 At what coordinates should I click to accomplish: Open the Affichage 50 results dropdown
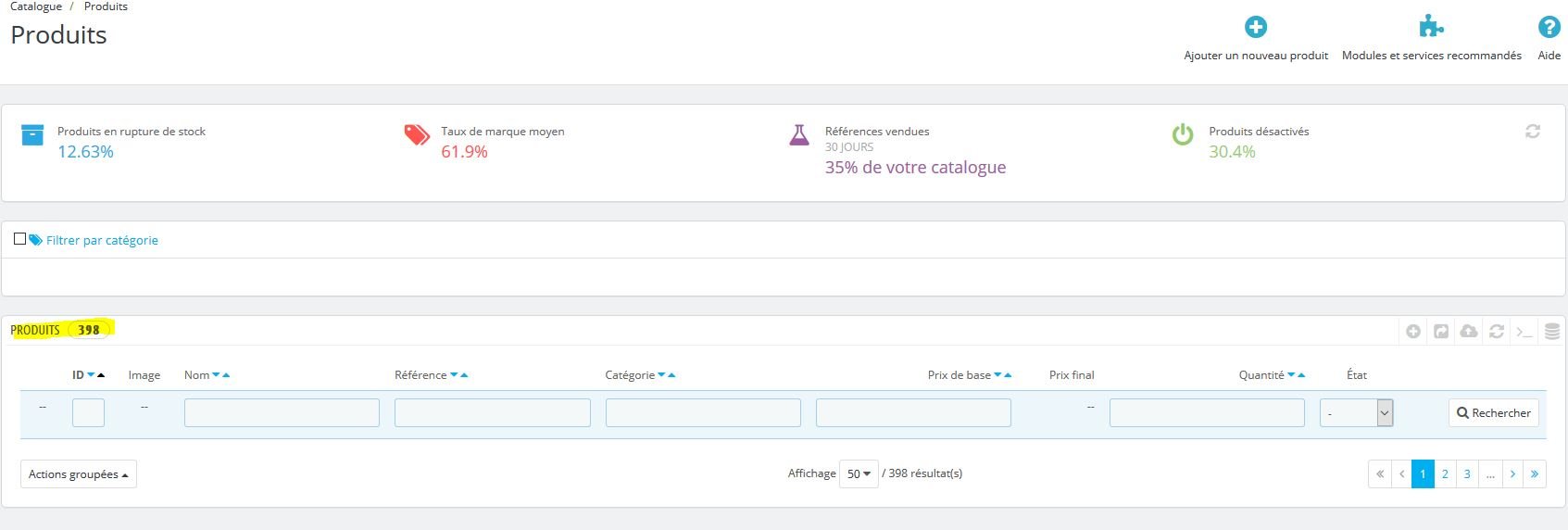859,473
